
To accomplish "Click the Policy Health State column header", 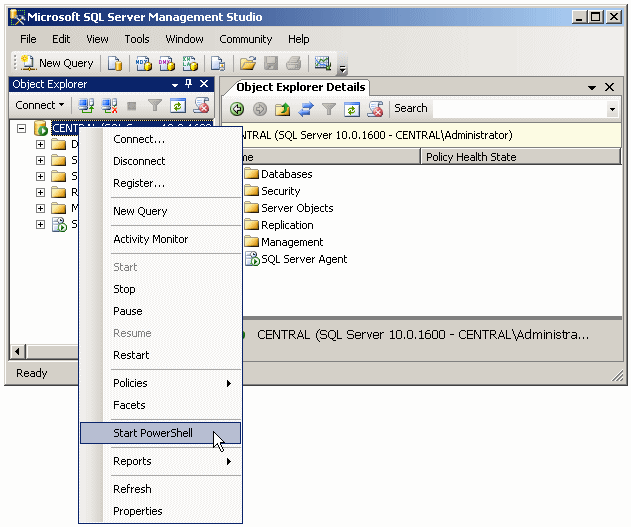I will pyautogui.click(x=520, y=157).
